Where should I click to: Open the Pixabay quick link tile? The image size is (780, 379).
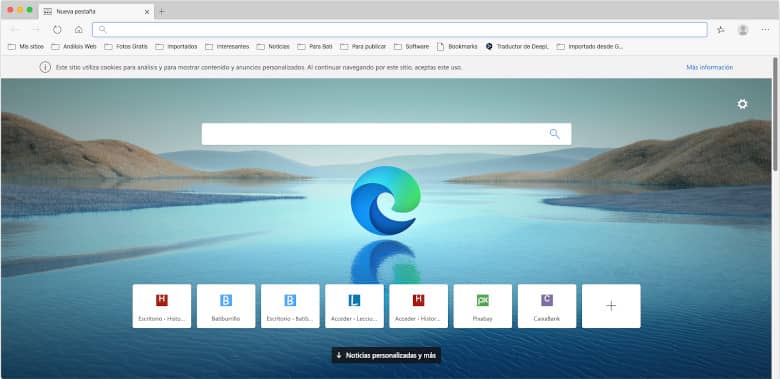pos(483,306)
